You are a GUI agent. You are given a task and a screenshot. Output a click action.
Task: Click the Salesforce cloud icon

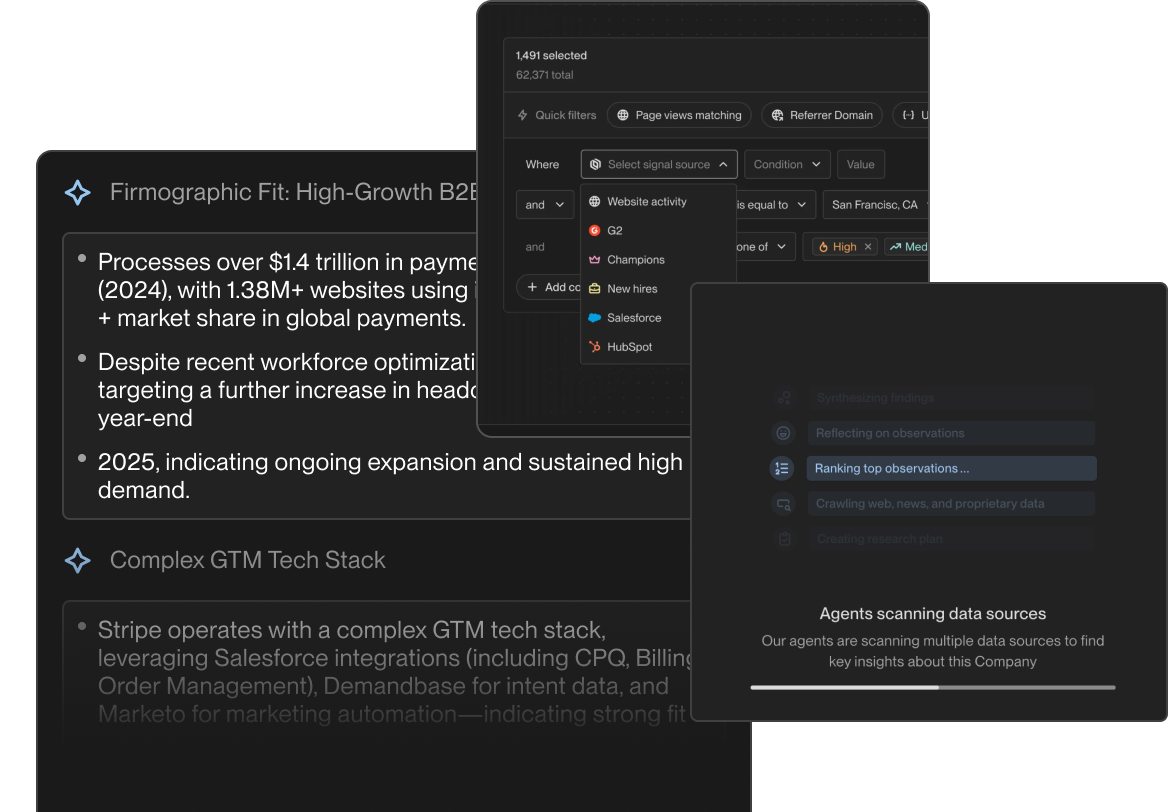(594, 317)
